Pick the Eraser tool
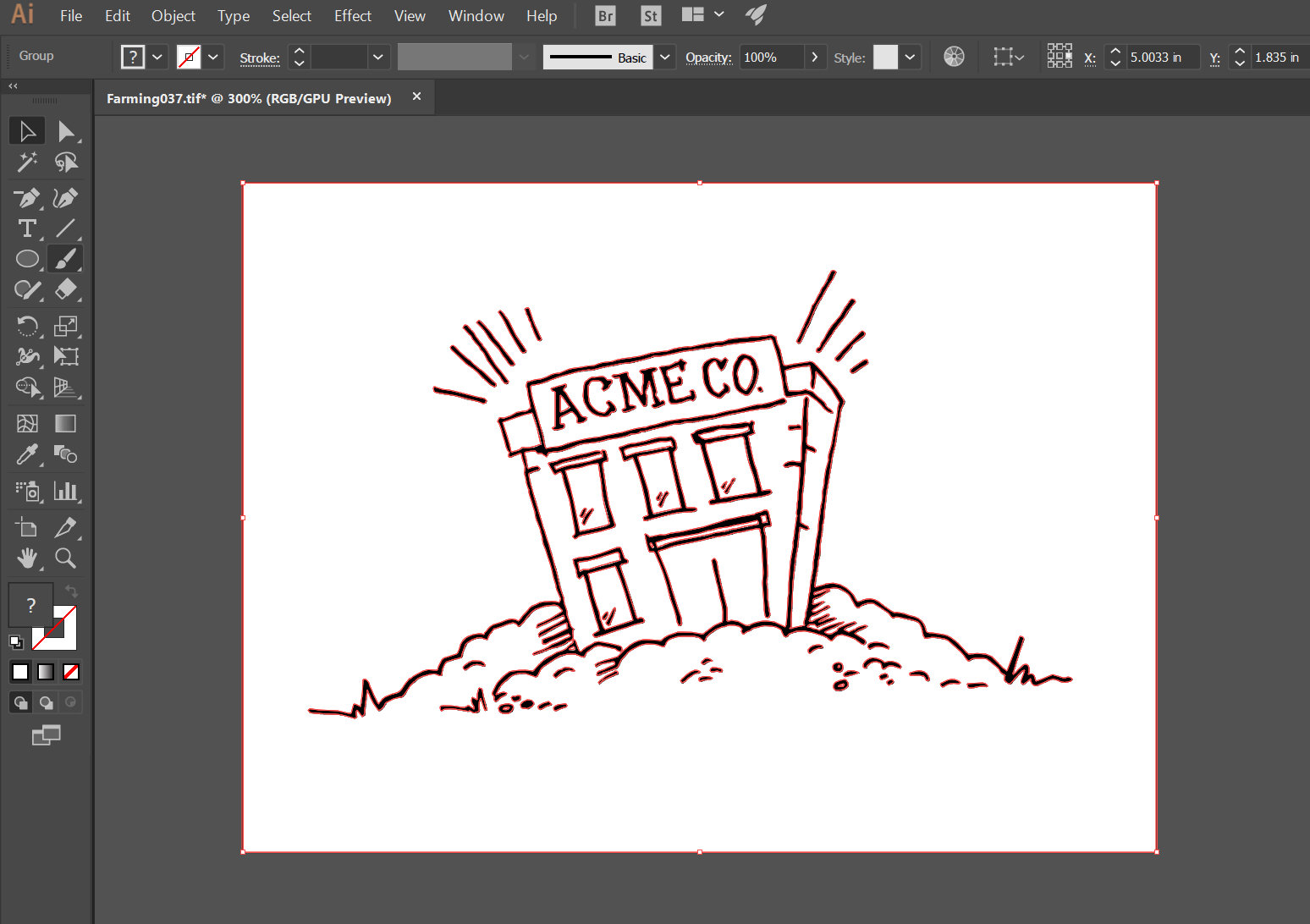This screenshot has height=924, width=1310. pos(66,290)
